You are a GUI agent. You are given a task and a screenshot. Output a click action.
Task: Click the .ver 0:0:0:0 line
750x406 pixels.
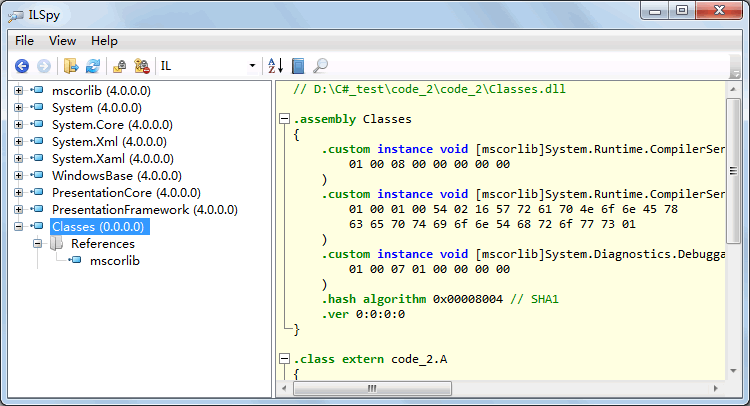(363, 314)
